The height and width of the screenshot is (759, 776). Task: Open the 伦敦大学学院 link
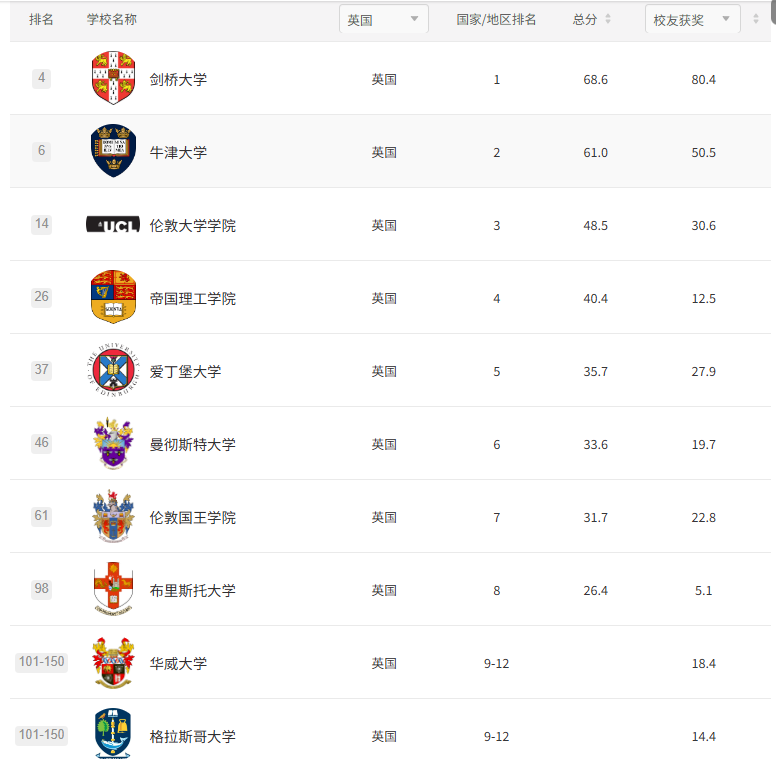[193, 226]
